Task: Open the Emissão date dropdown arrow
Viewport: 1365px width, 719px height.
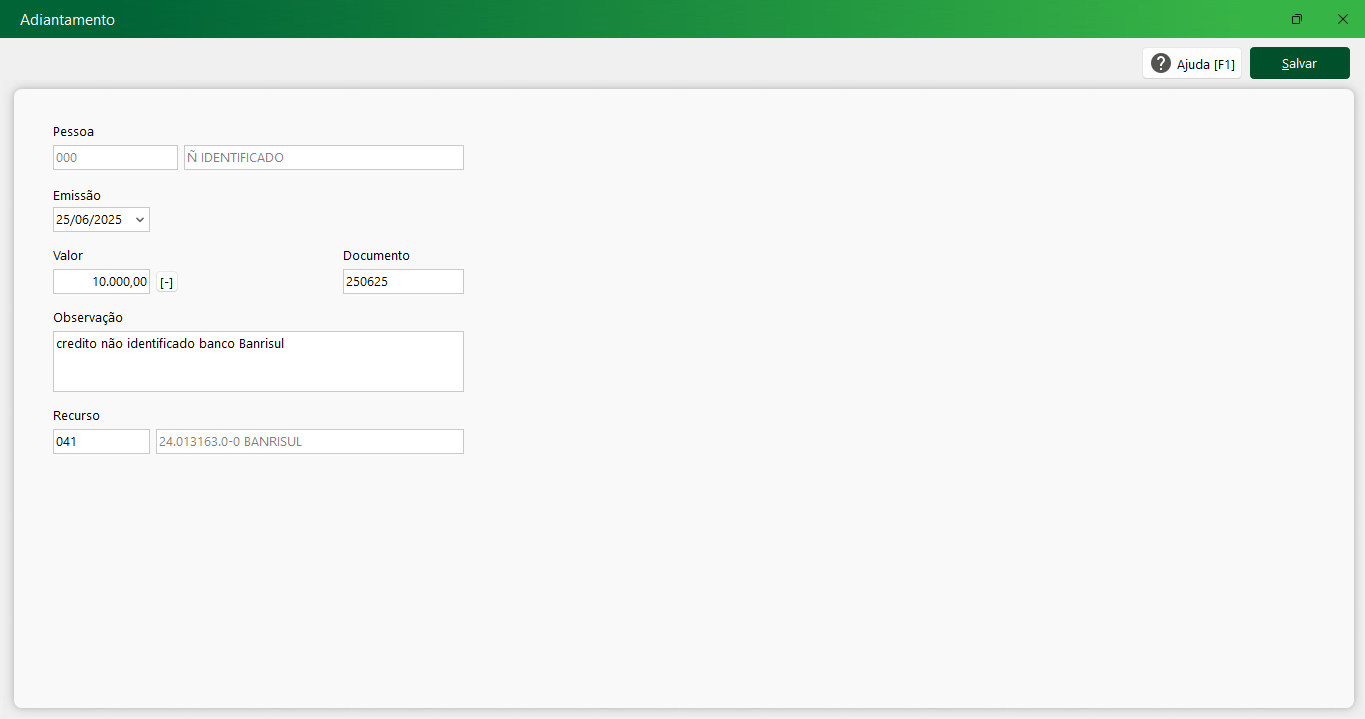Action: coord(139,220)
